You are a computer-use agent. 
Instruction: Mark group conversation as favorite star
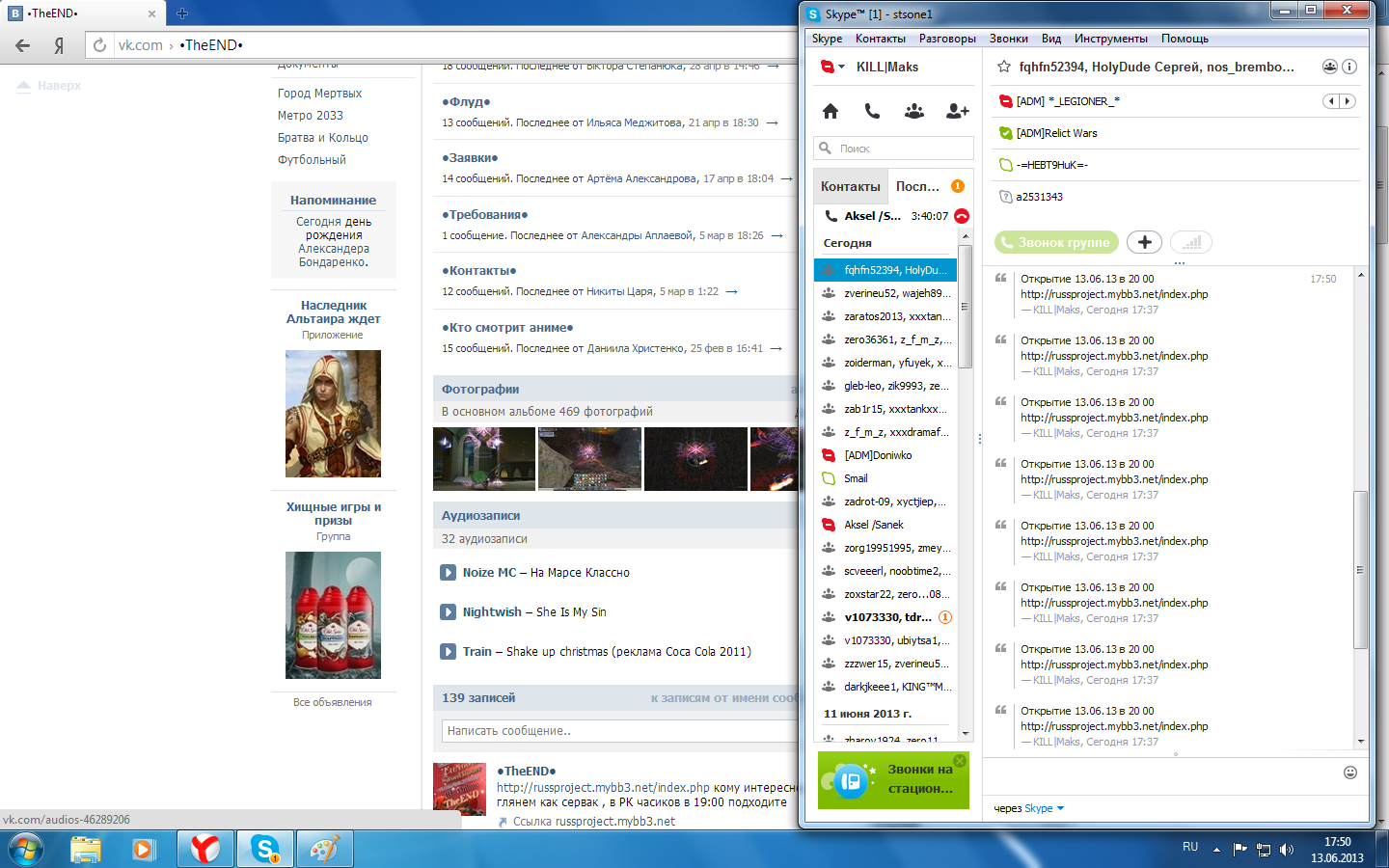pos(1004,67)
